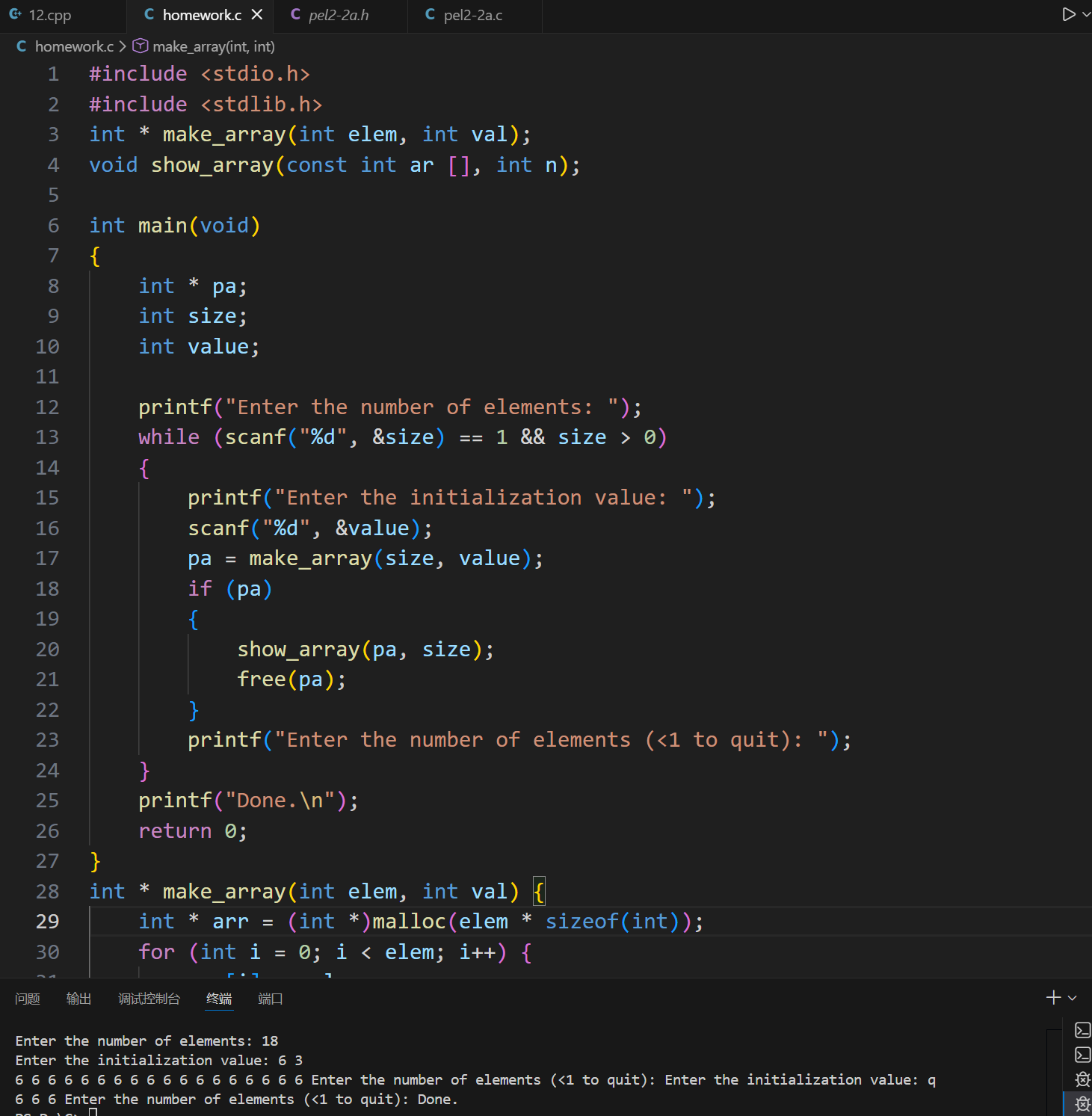Click '#include <stdio.h>' on line 1
The width and height of the screenshot is (1092, 1116).
(200, 74)
